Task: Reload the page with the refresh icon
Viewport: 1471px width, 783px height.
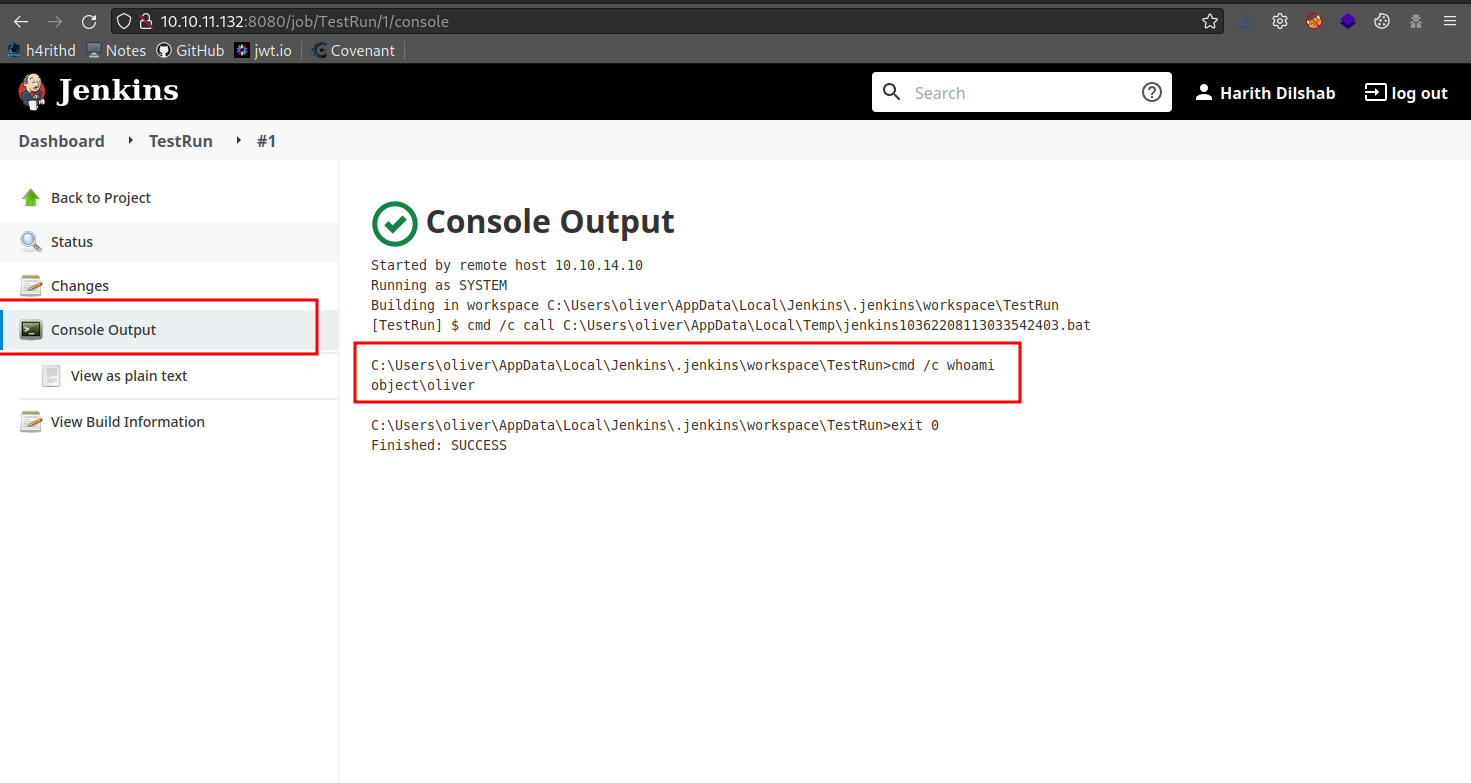Action: (89, 21)
